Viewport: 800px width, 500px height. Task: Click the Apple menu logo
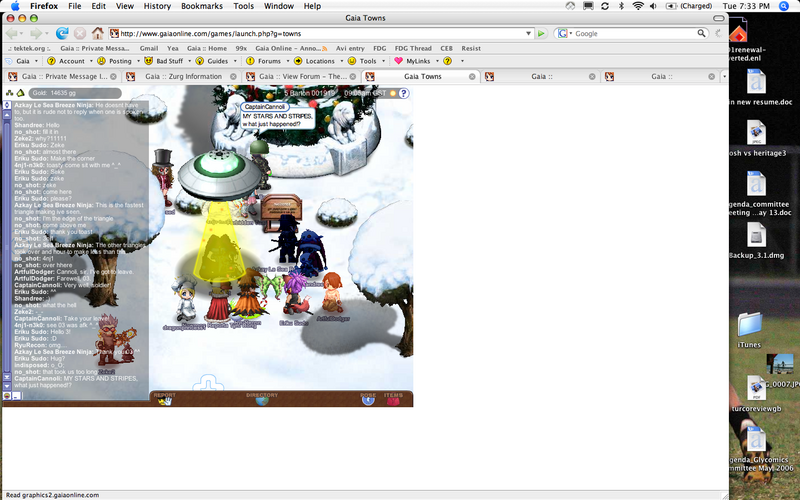coord(15,6)
